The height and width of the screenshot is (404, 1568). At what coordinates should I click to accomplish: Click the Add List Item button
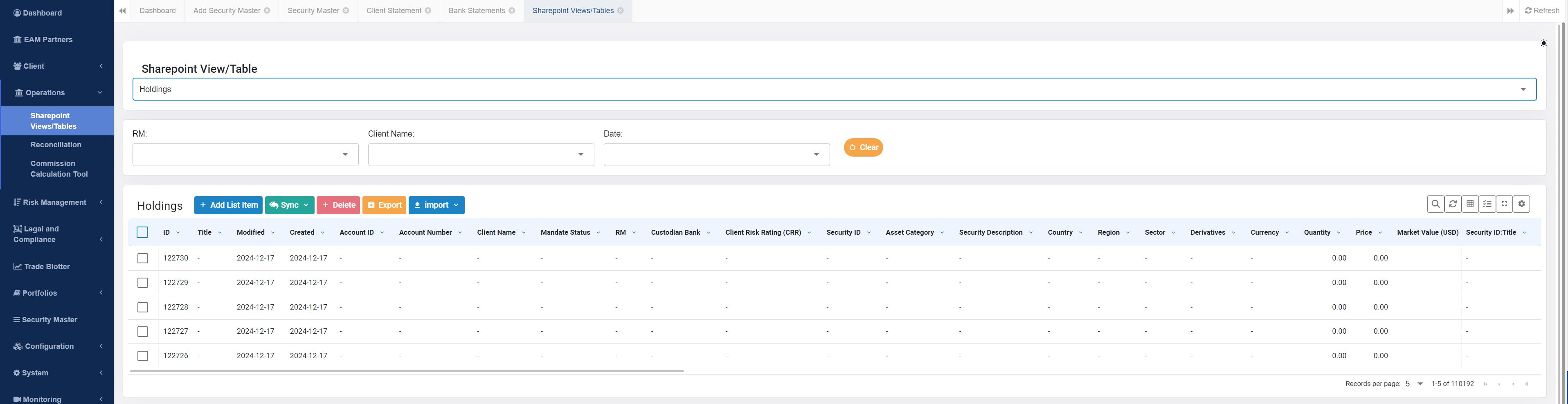pyautogui.click(x=228, y=206)
